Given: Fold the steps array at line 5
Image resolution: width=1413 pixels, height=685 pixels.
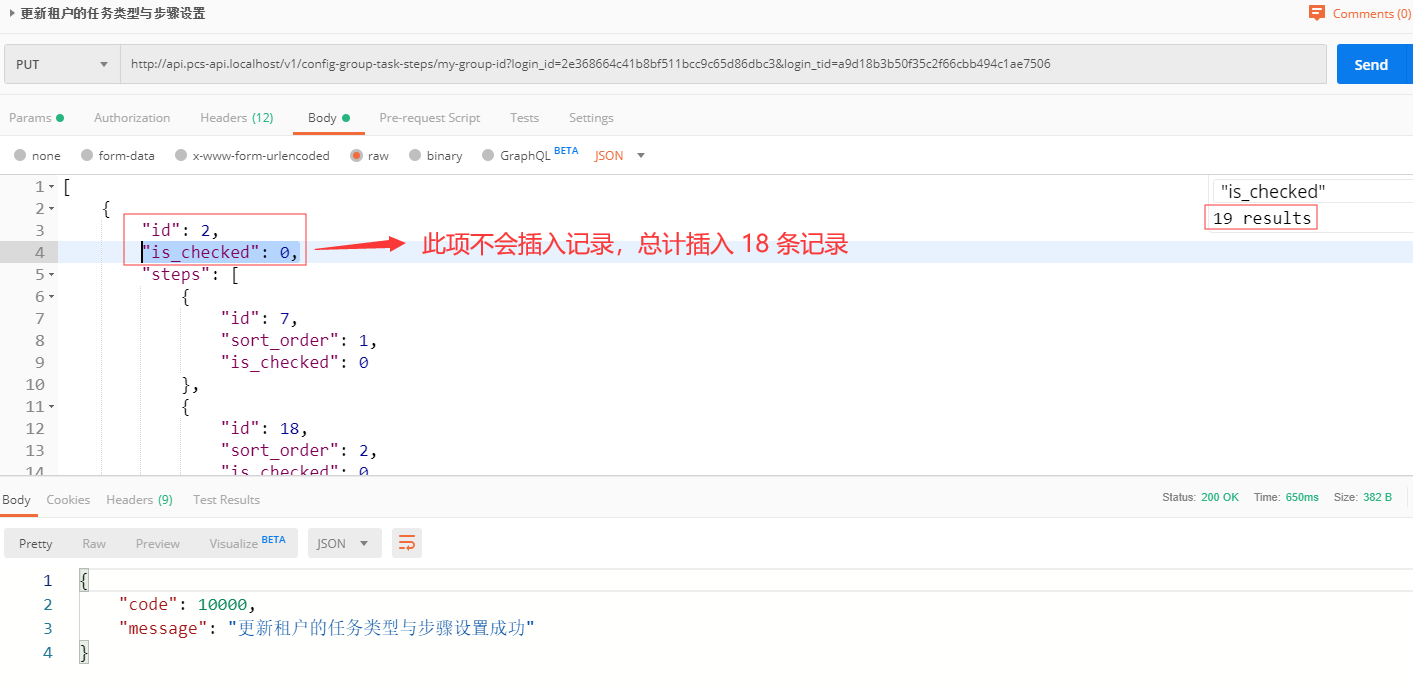Looking at the screenshot, I should pyautogui.click(x=51, y=275).
